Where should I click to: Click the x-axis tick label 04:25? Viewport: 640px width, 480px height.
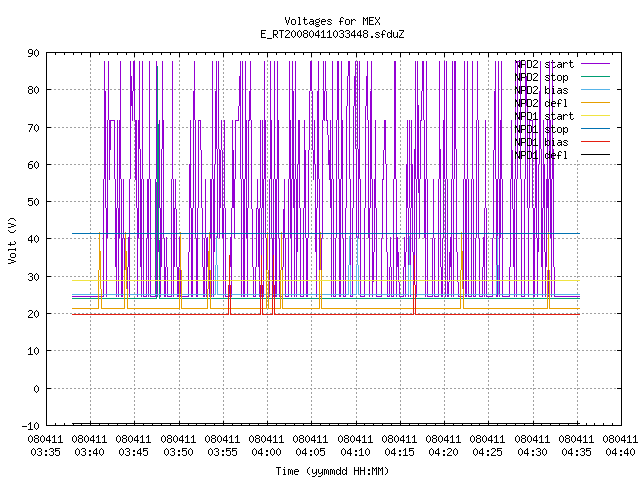488,452
